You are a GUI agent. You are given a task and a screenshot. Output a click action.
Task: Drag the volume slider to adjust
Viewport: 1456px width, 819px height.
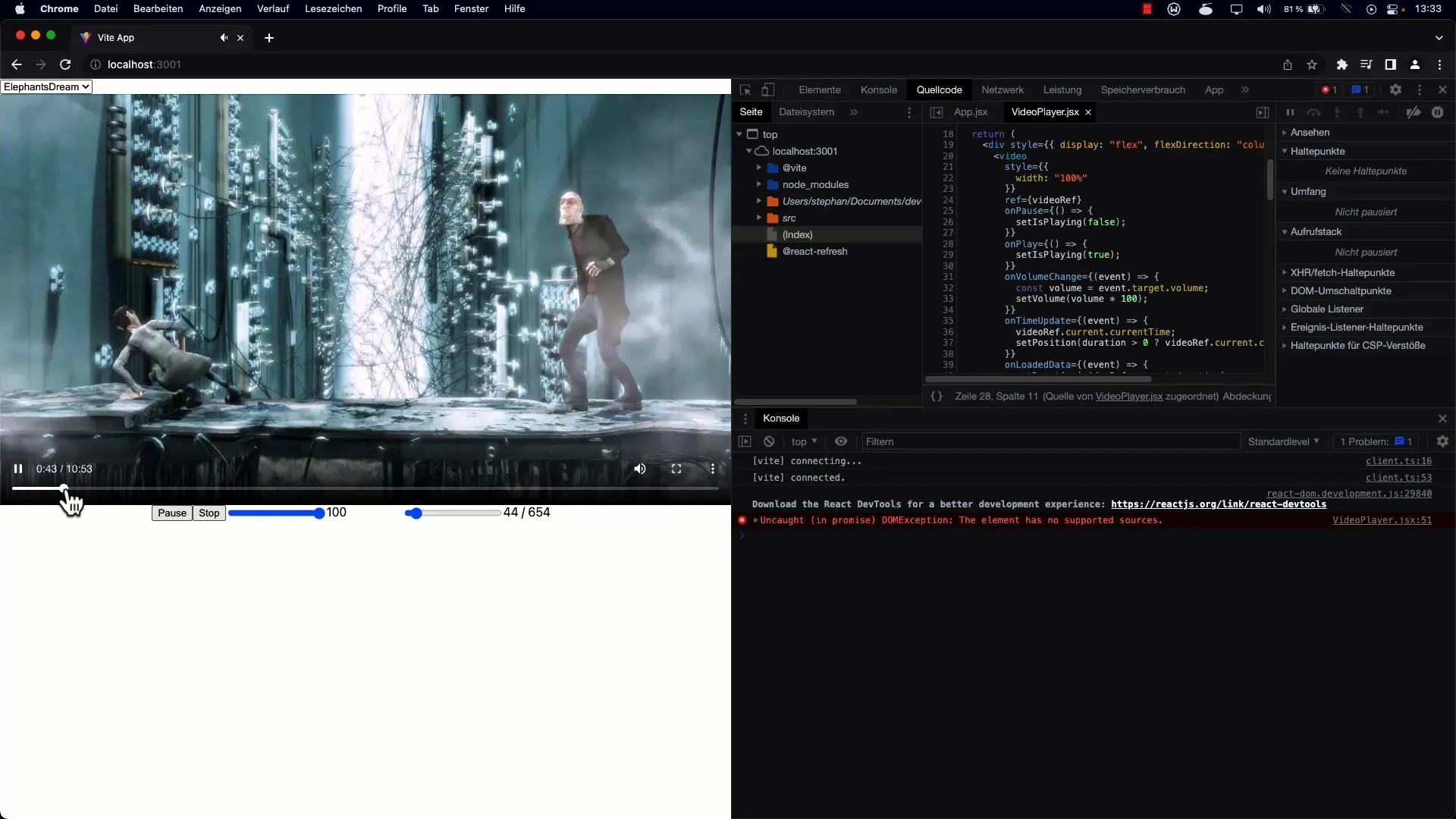point(318,512)
